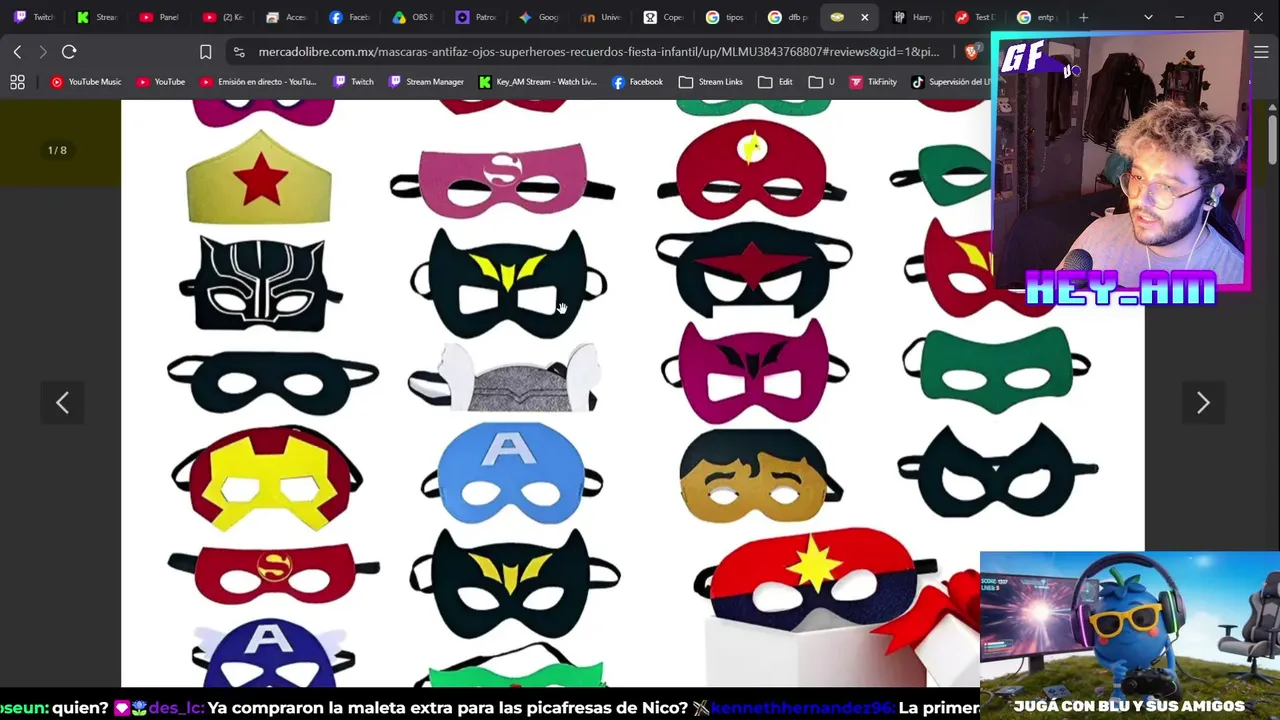Show the next gallery image
Image resolution: width=1280 pixels, height=720 pixels.
[1203, 403]
